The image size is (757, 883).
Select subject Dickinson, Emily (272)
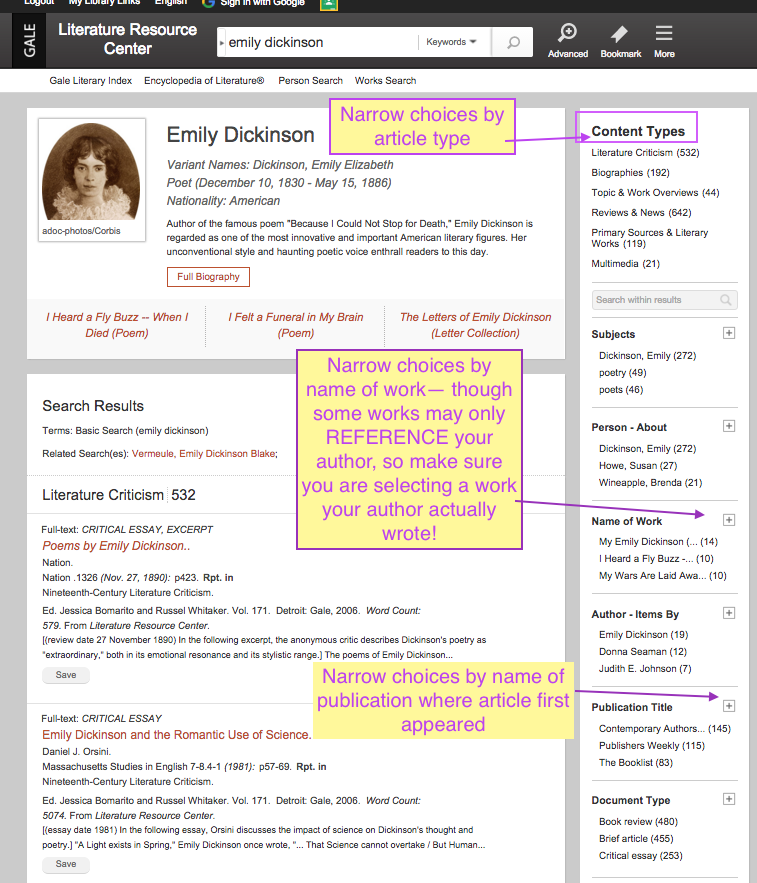(648, 355)
